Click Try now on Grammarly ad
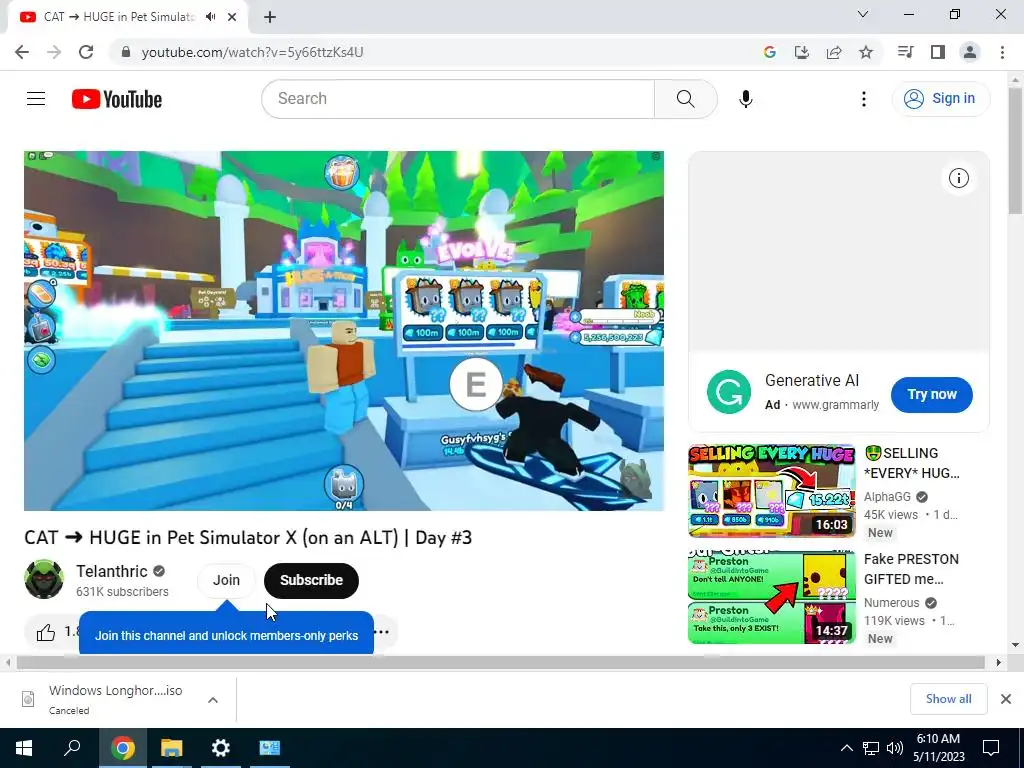Image resolution: width=1024 pixels, height=768 pixels. (931, 394)
